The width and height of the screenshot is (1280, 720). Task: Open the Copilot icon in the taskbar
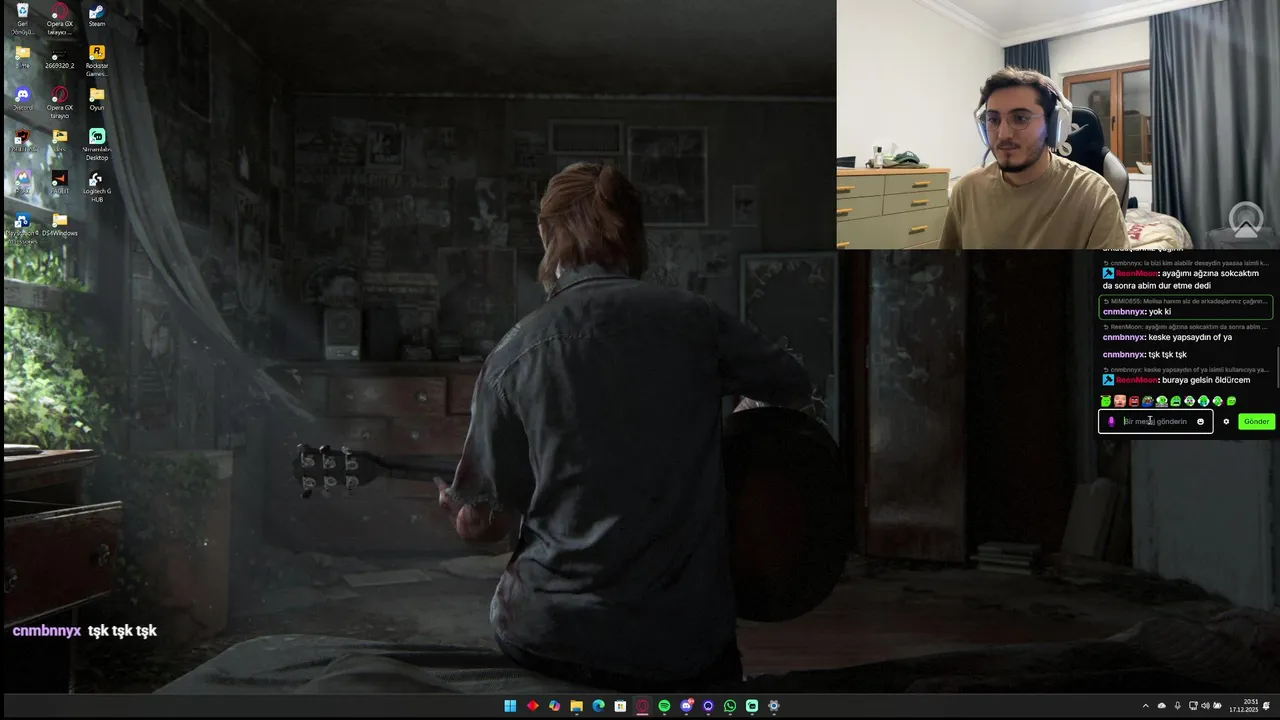(554, 706)
